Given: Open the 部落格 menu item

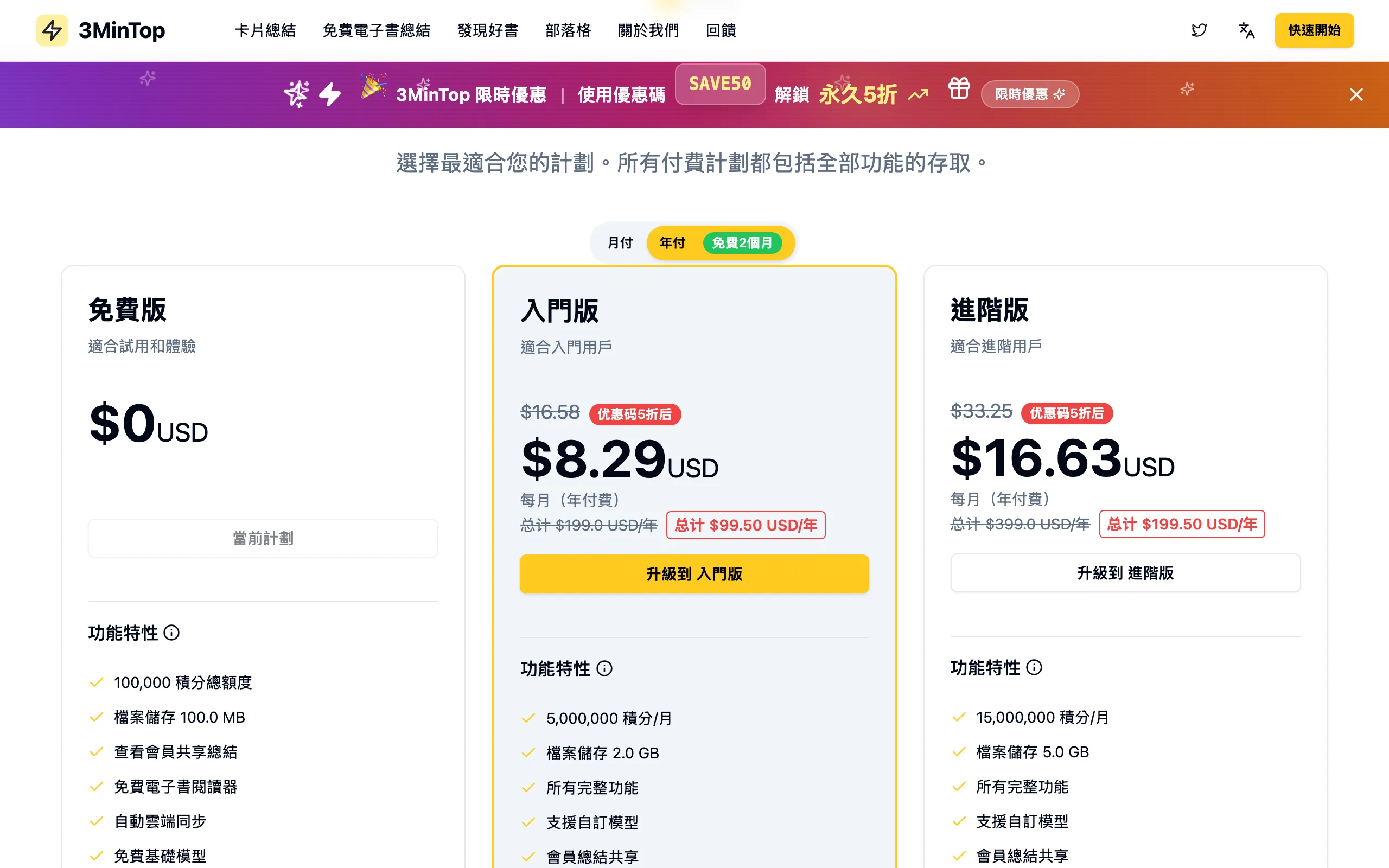Looking at the screenshot, I should 568,30.
